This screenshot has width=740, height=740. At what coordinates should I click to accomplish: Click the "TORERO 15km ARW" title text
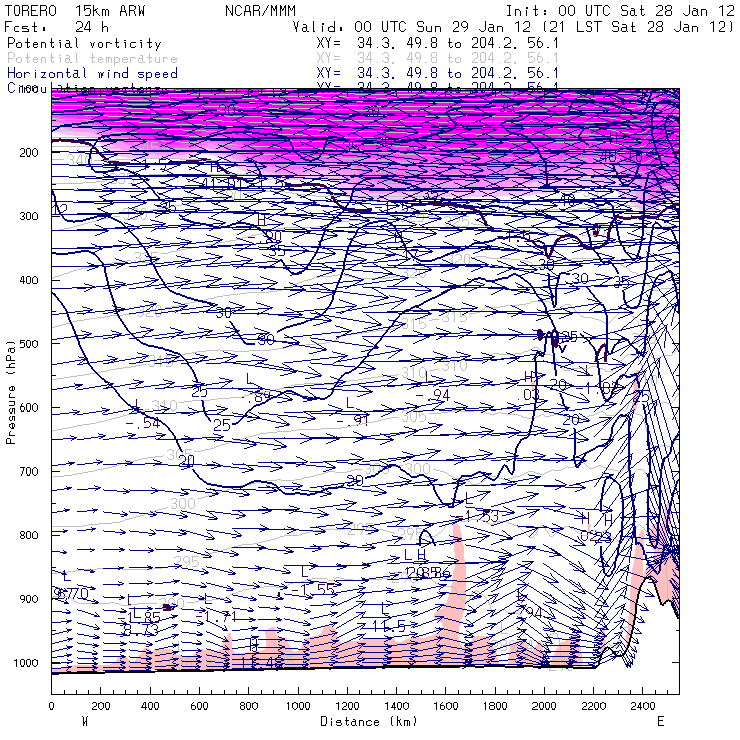click(75, 10)
